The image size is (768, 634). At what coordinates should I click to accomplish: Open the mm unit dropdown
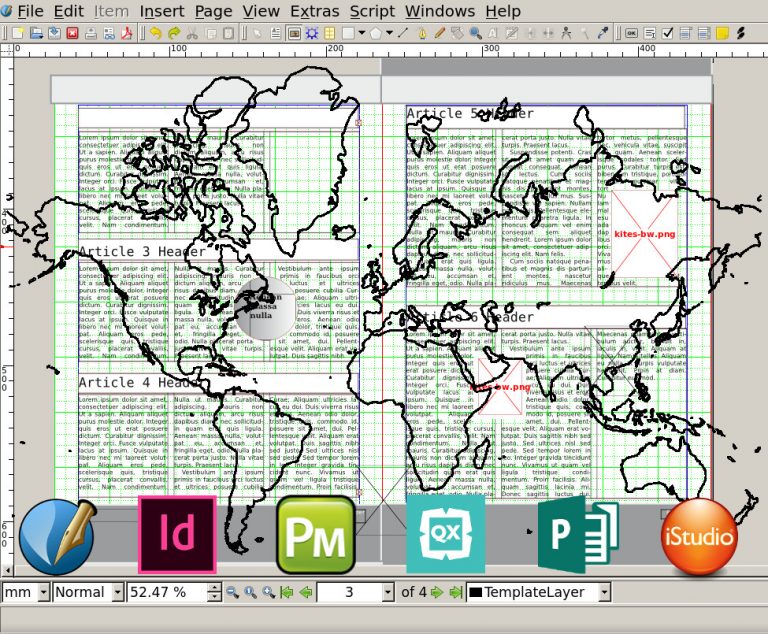[x=44, y=592]
